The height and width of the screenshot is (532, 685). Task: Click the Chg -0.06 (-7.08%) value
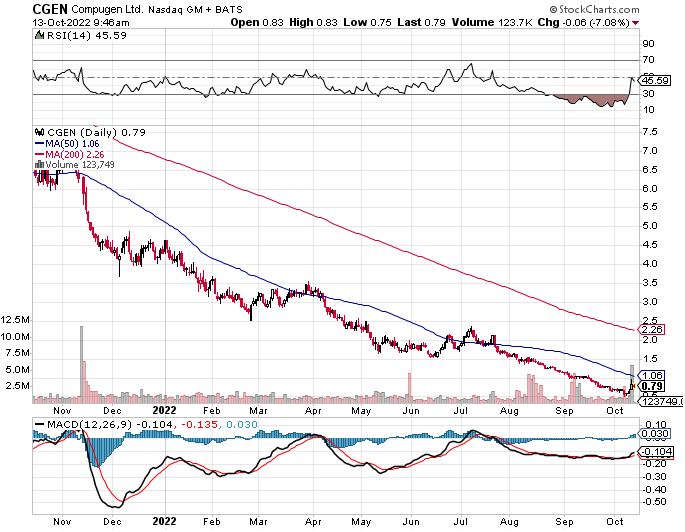coord(584,22)
